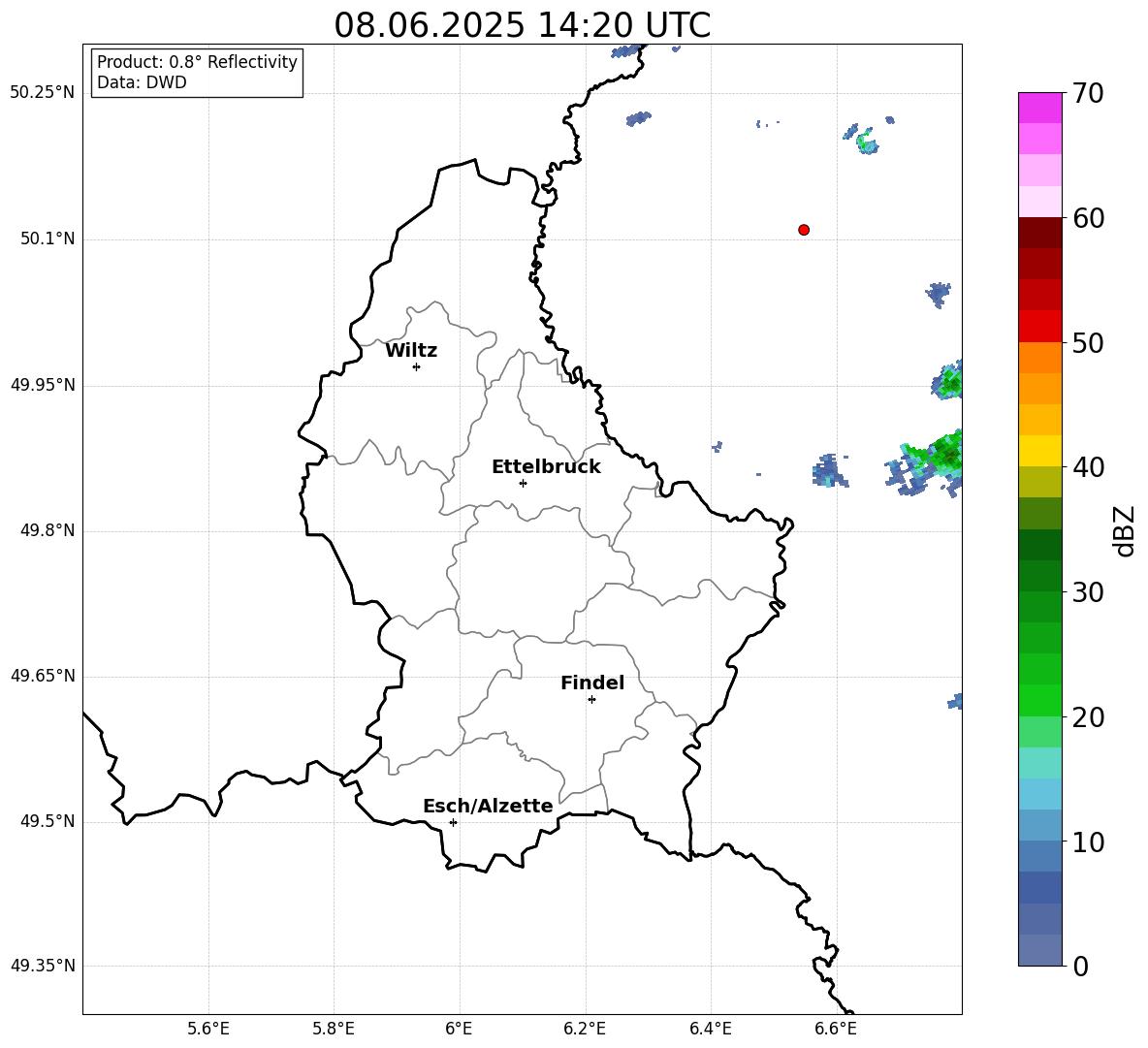This screenshot has width=1148, height=1048.
Task: Click the red dot marker on map
Action: pos(804,230)
